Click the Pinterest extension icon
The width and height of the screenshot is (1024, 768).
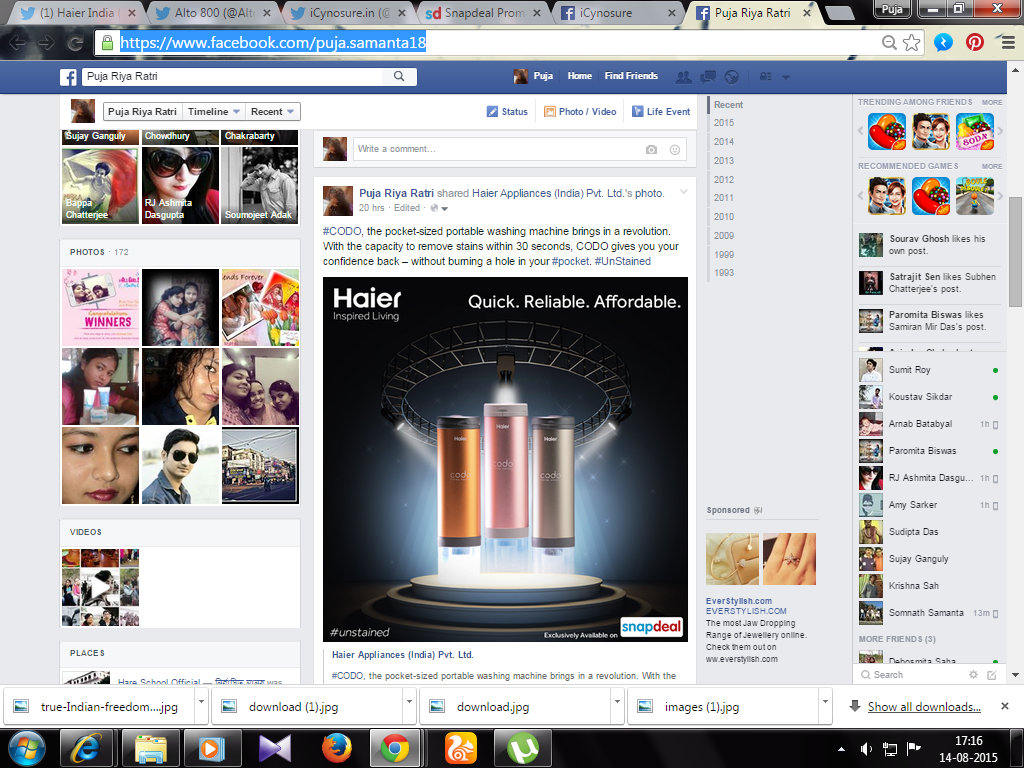tap(974, 43)
